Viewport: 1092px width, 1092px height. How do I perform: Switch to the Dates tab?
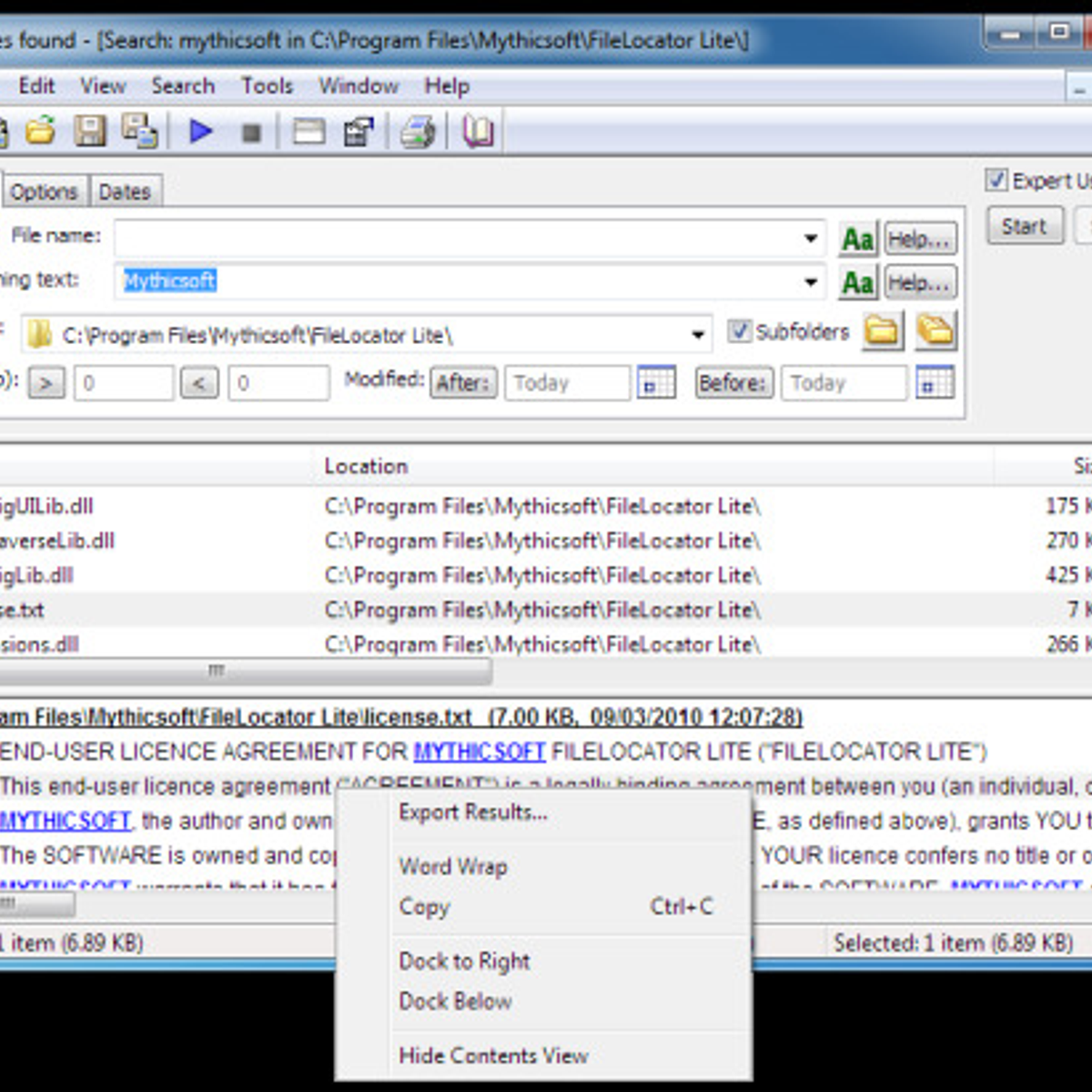click(126, 191)
